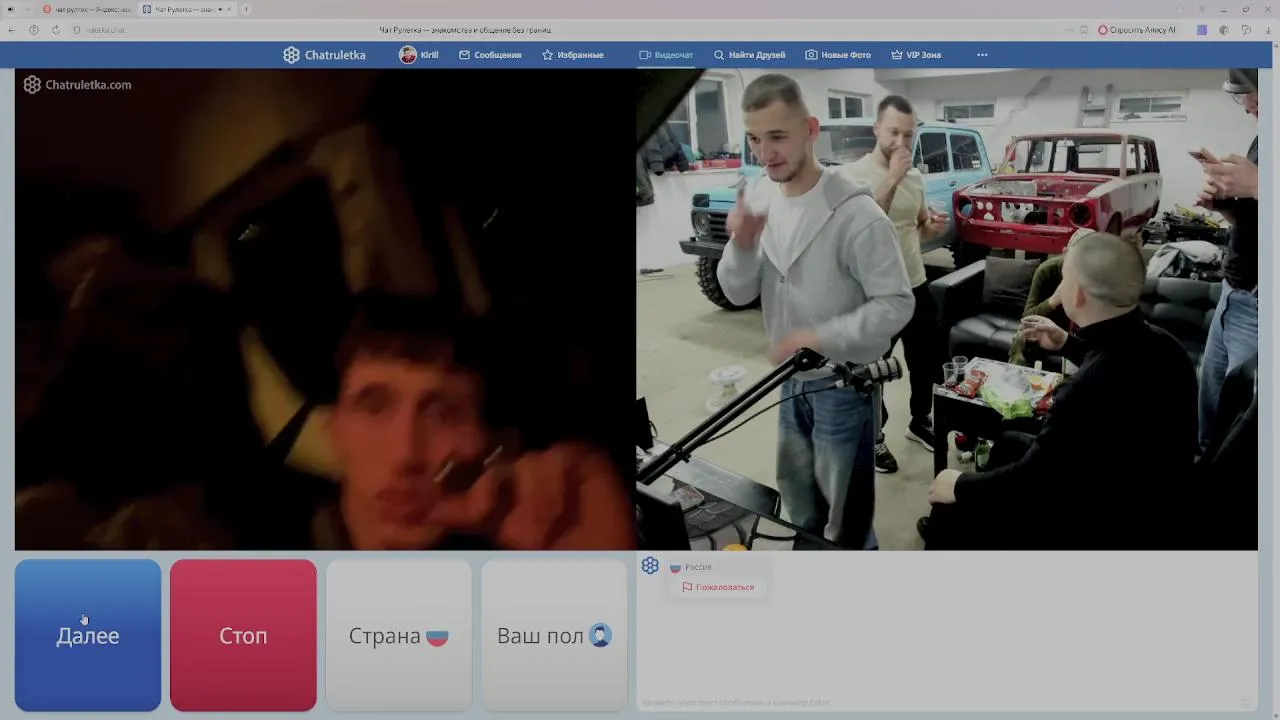Open Найти Друзей in the header
The height and width of the screenshot is (720, 1280).
click(749, 55)
